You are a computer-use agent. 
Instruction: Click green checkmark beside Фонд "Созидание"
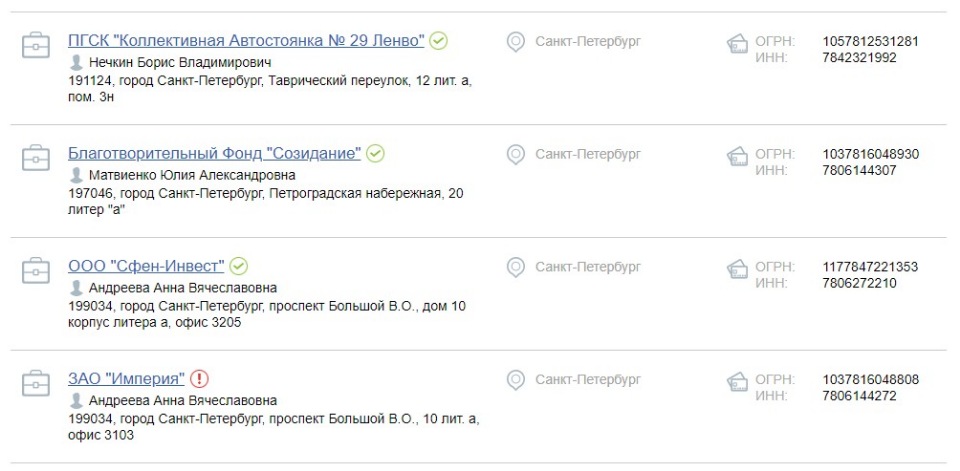(x=375, y=154)
